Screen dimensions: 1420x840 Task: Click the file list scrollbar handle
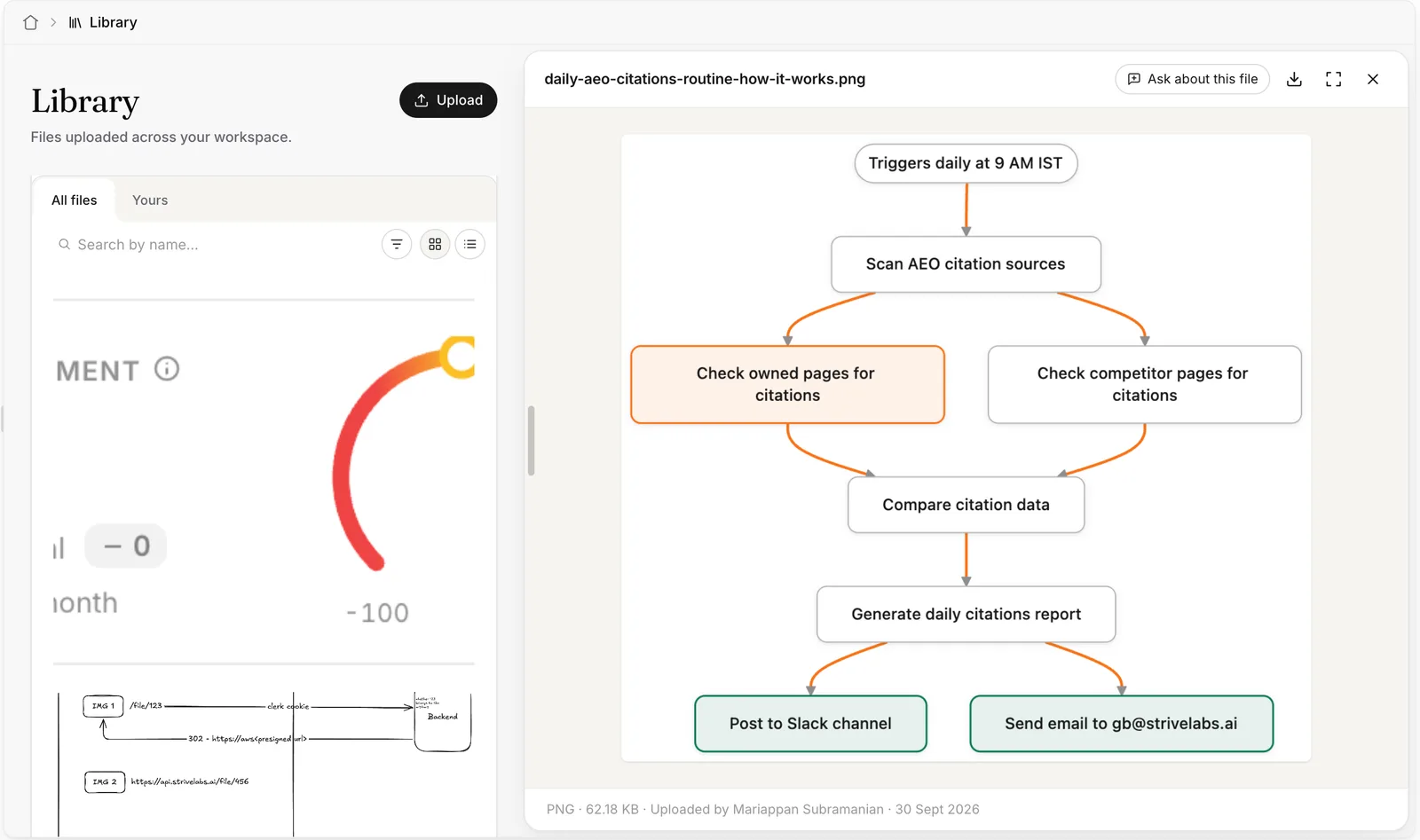[x=532, y=441]
